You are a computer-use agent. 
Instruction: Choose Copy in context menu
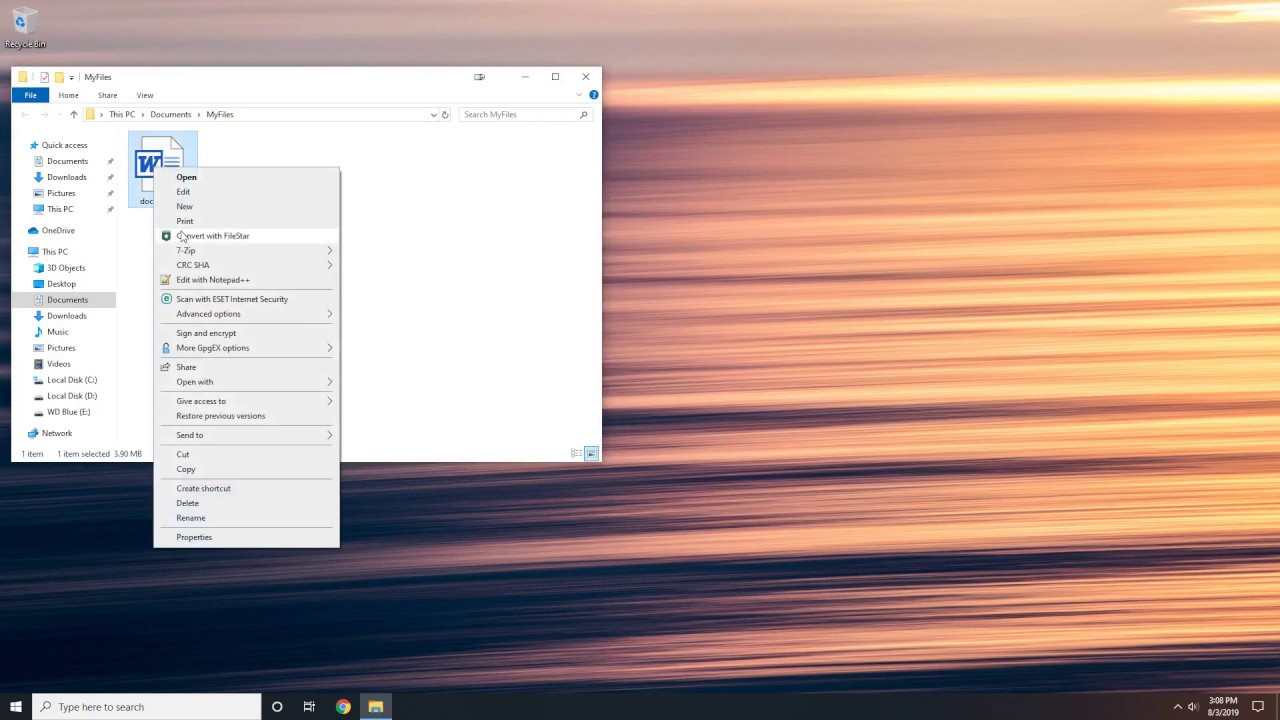[246, 469]
